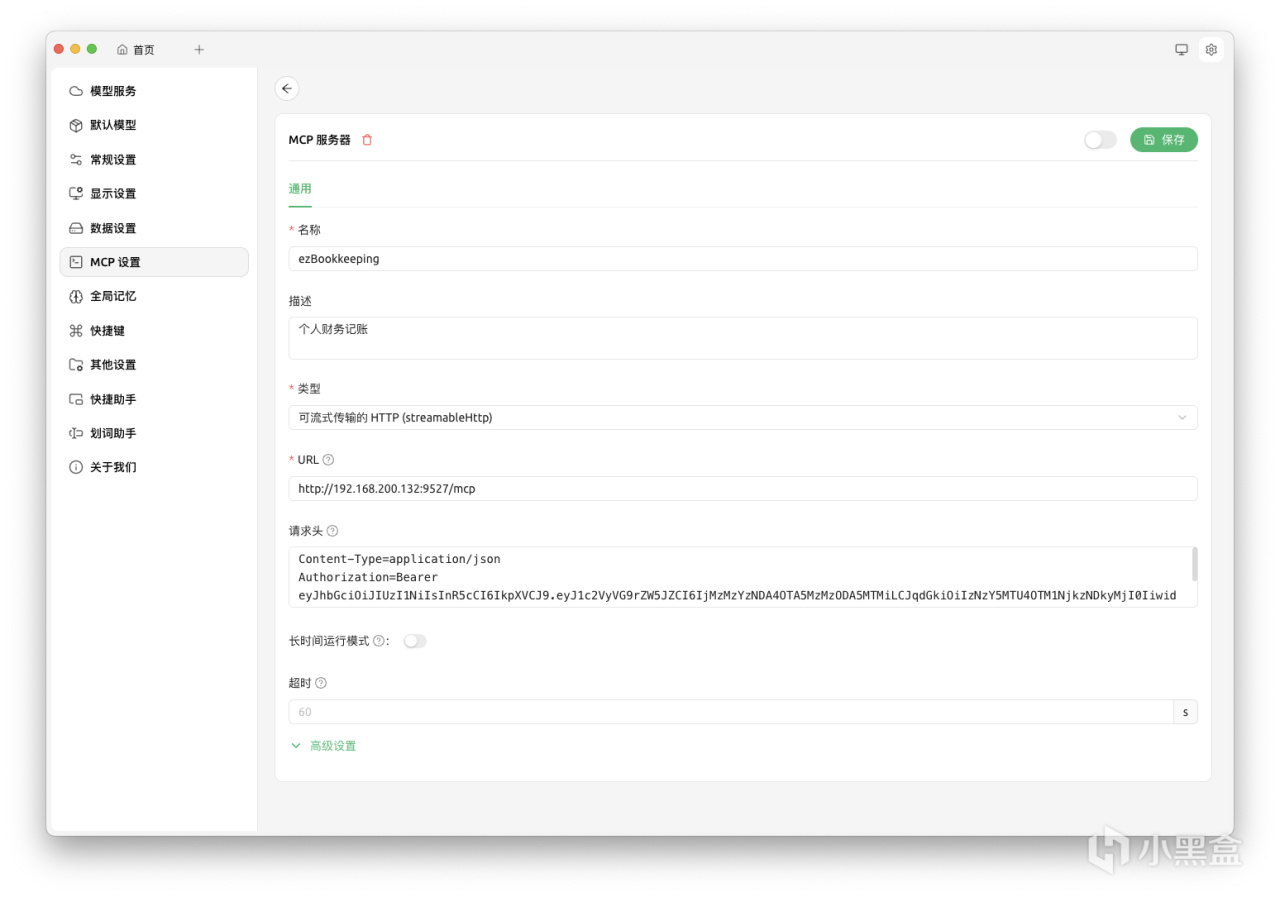Open the 类型 dropdown selector

tap(742, 417)
